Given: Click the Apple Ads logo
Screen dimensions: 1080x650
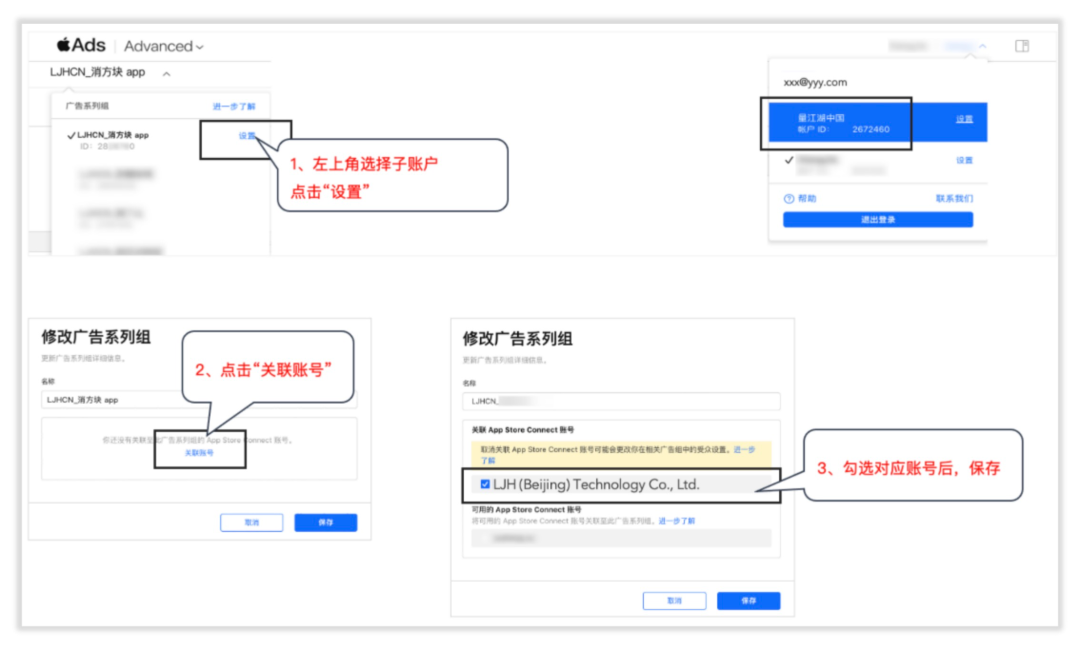Looking at the screenshot, I should 81,45.
